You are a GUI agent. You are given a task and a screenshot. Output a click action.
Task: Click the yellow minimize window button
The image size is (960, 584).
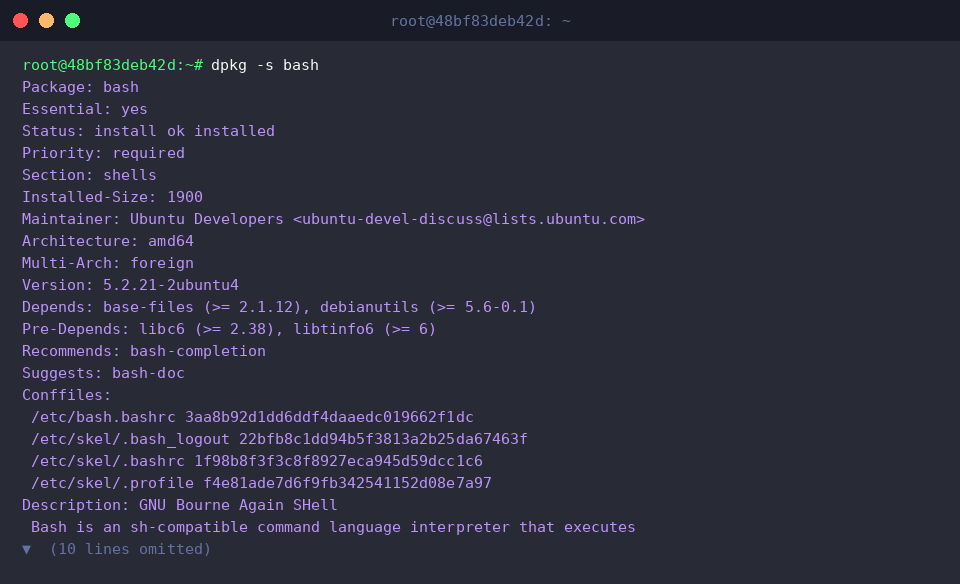click(x=47, y=21)
